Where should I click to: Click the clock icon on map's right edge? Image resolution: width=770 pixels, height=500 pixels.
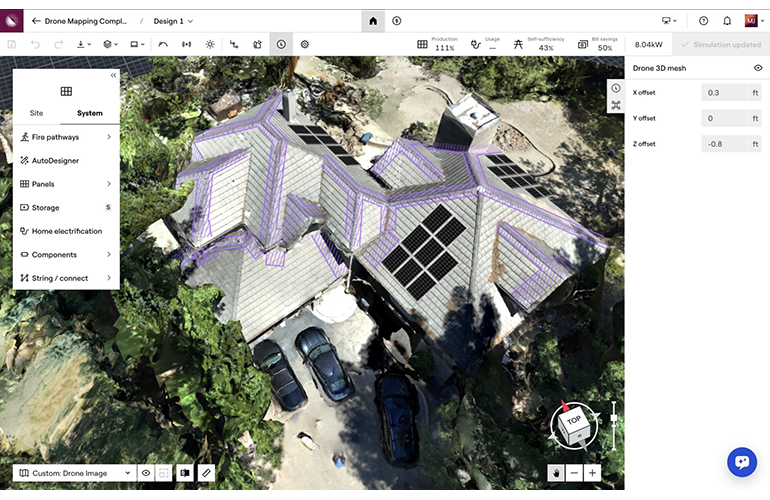[616, 88]
